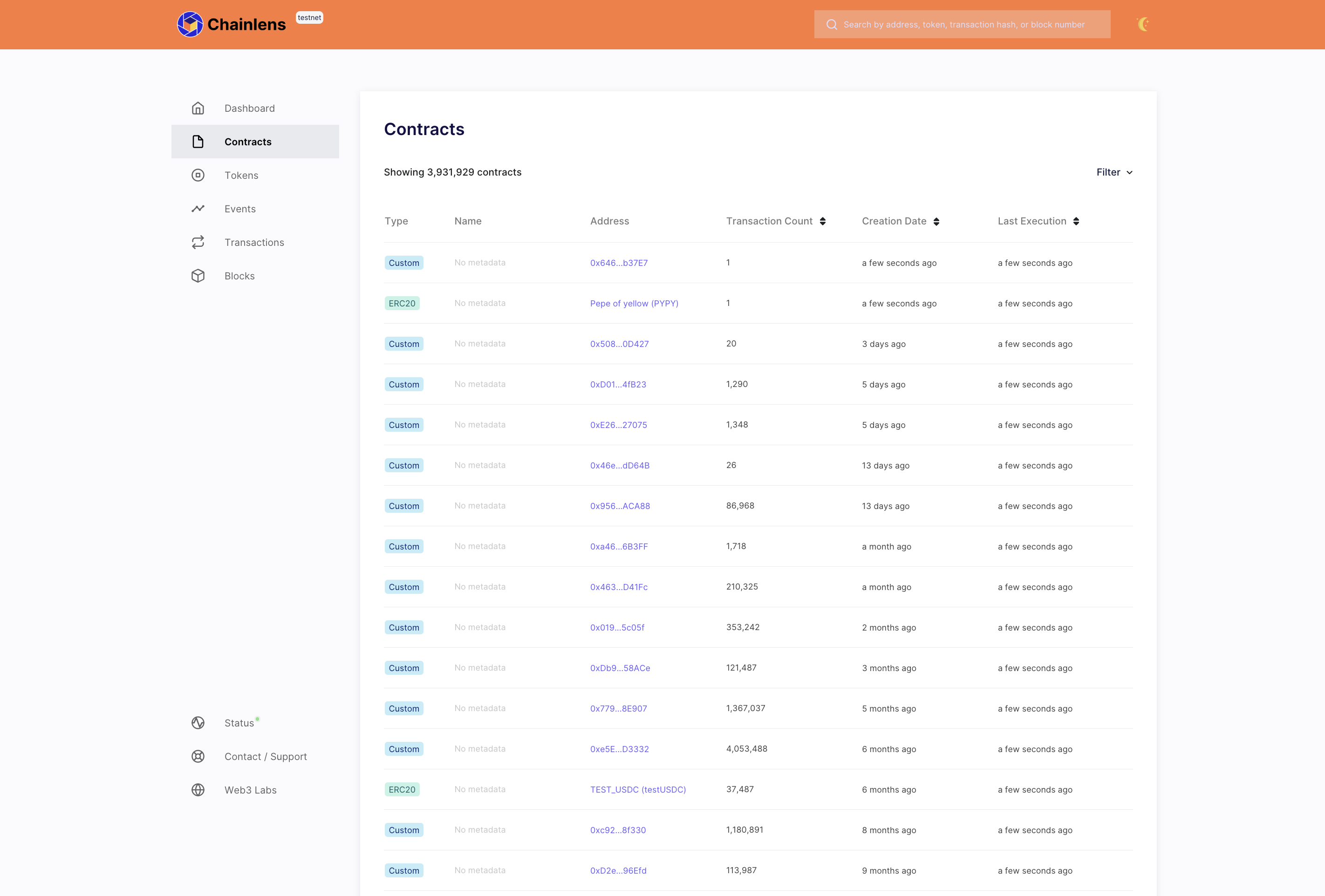Expand the Filter dropdown
The image size is (1325, 896).
[x=1113, y=172]
